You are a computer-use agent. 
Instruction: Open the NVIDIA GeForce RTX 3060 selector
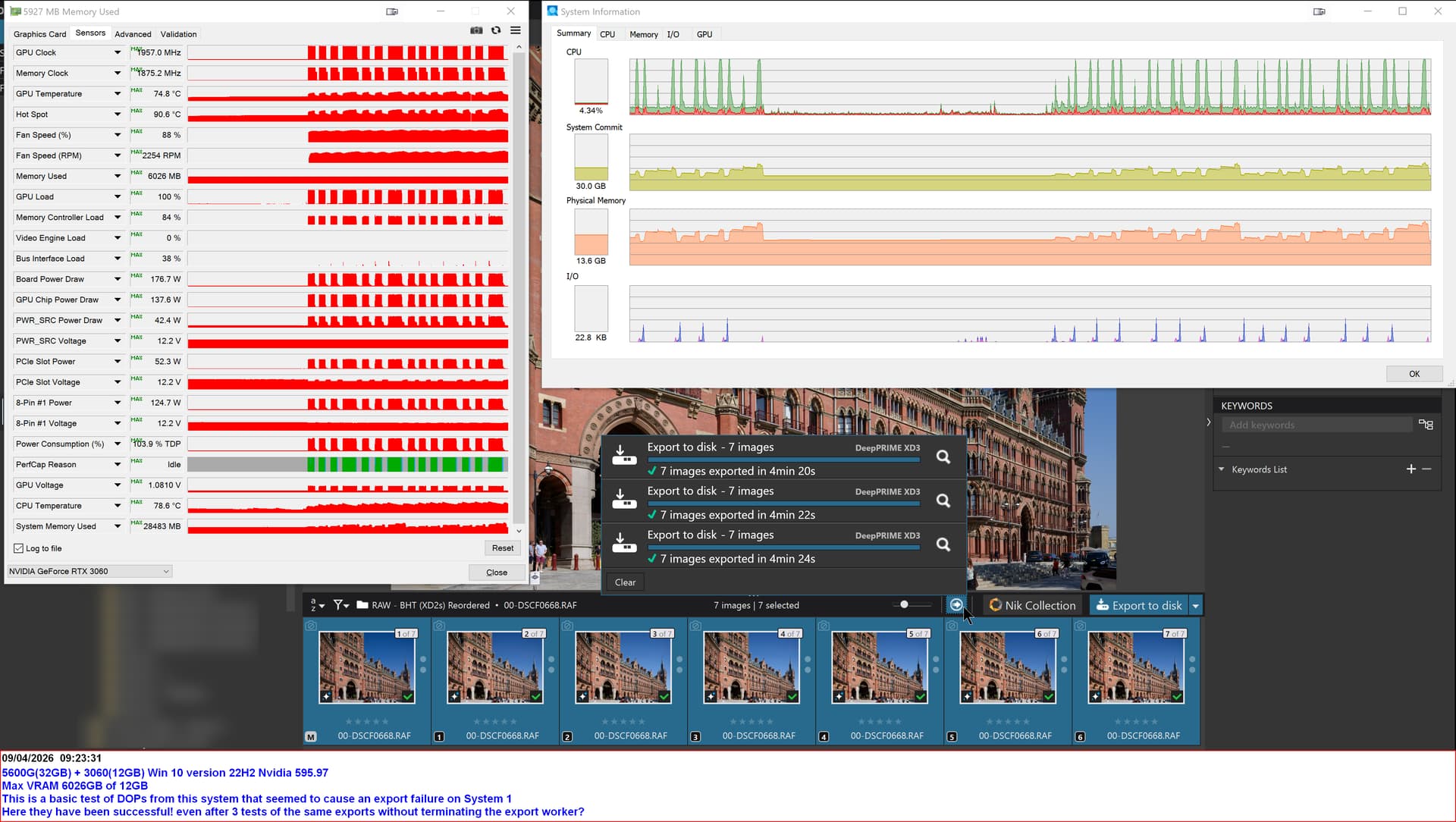[89, 571]
